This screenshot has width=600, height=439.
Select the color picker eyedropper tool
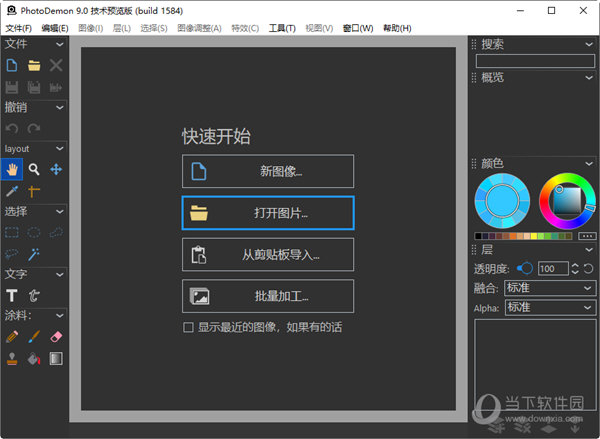tap(12, 191)
